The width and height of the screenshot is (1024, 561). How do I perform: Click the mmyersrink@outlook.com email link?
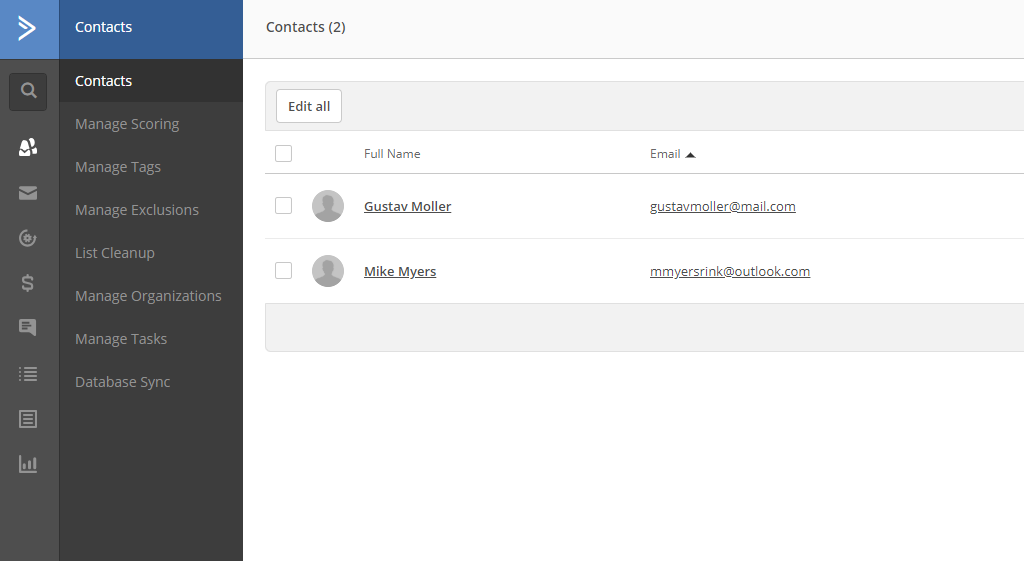point(730,272)
